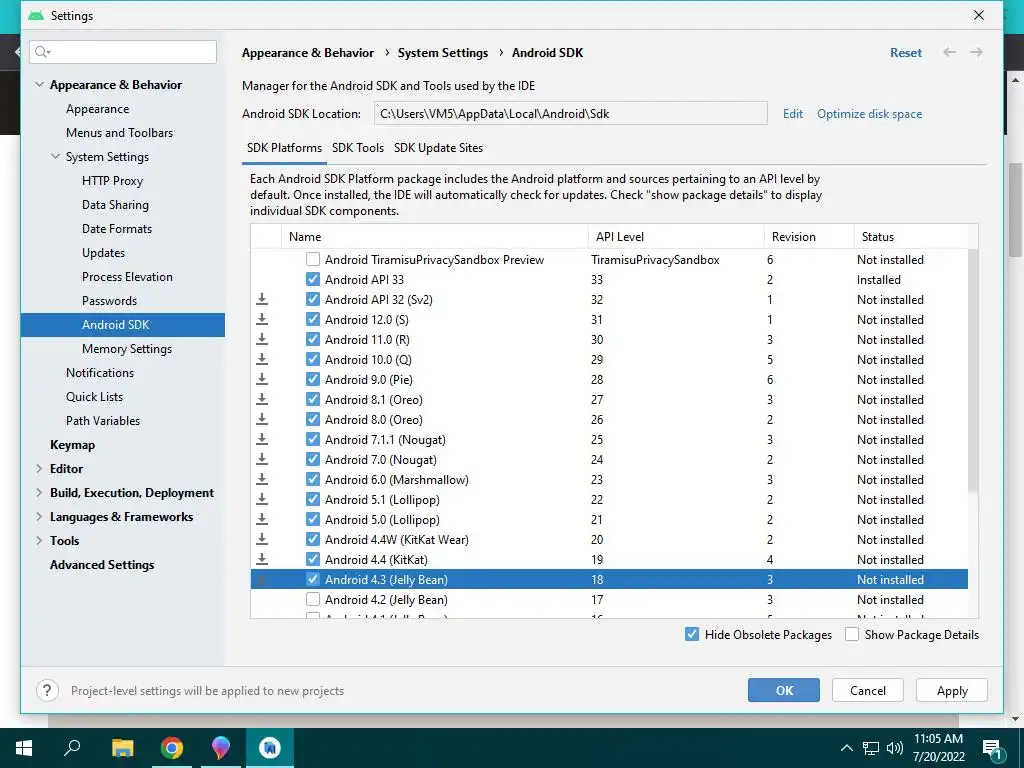Image resolution: width=1024 pixels, height=768 pixels.
Task: Click the OK button
Action: click(x=784, y=690)
